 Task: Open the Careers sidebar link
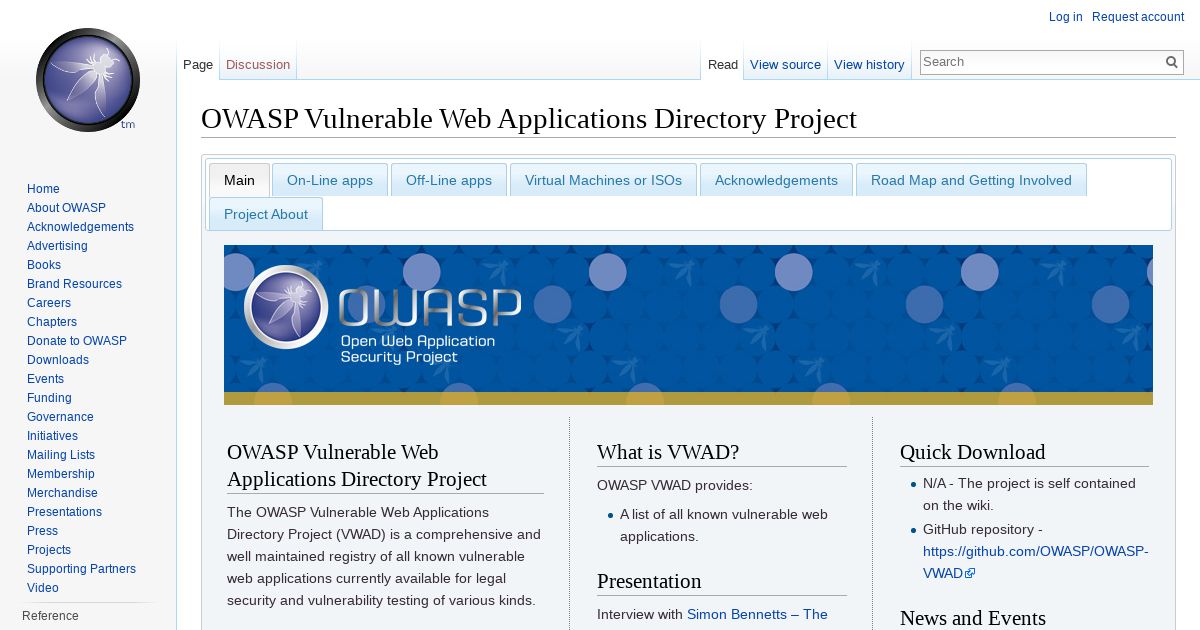click(49, 303)
